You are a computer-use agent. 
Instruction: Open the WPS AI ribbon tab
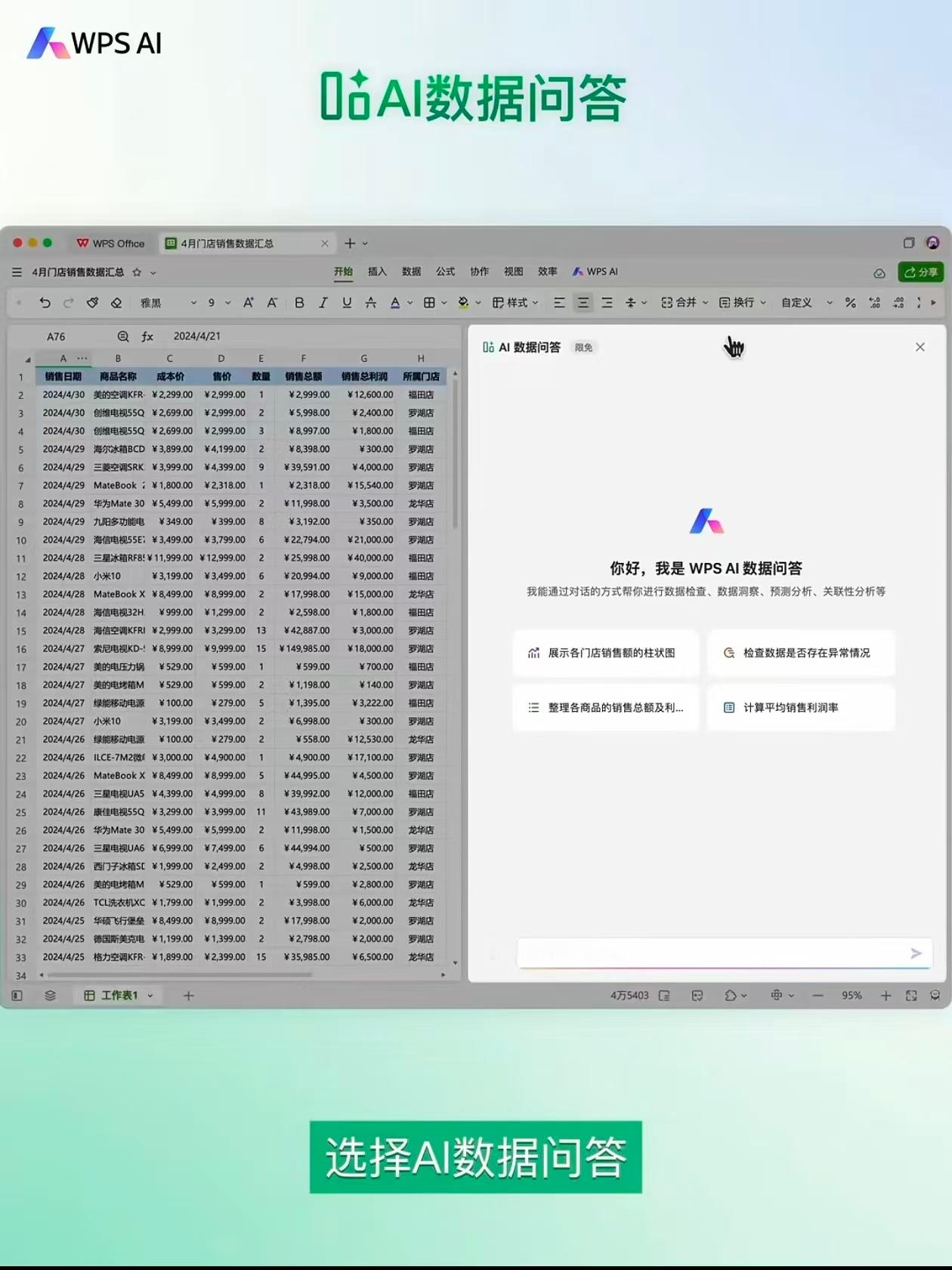(x=595, y=272)
